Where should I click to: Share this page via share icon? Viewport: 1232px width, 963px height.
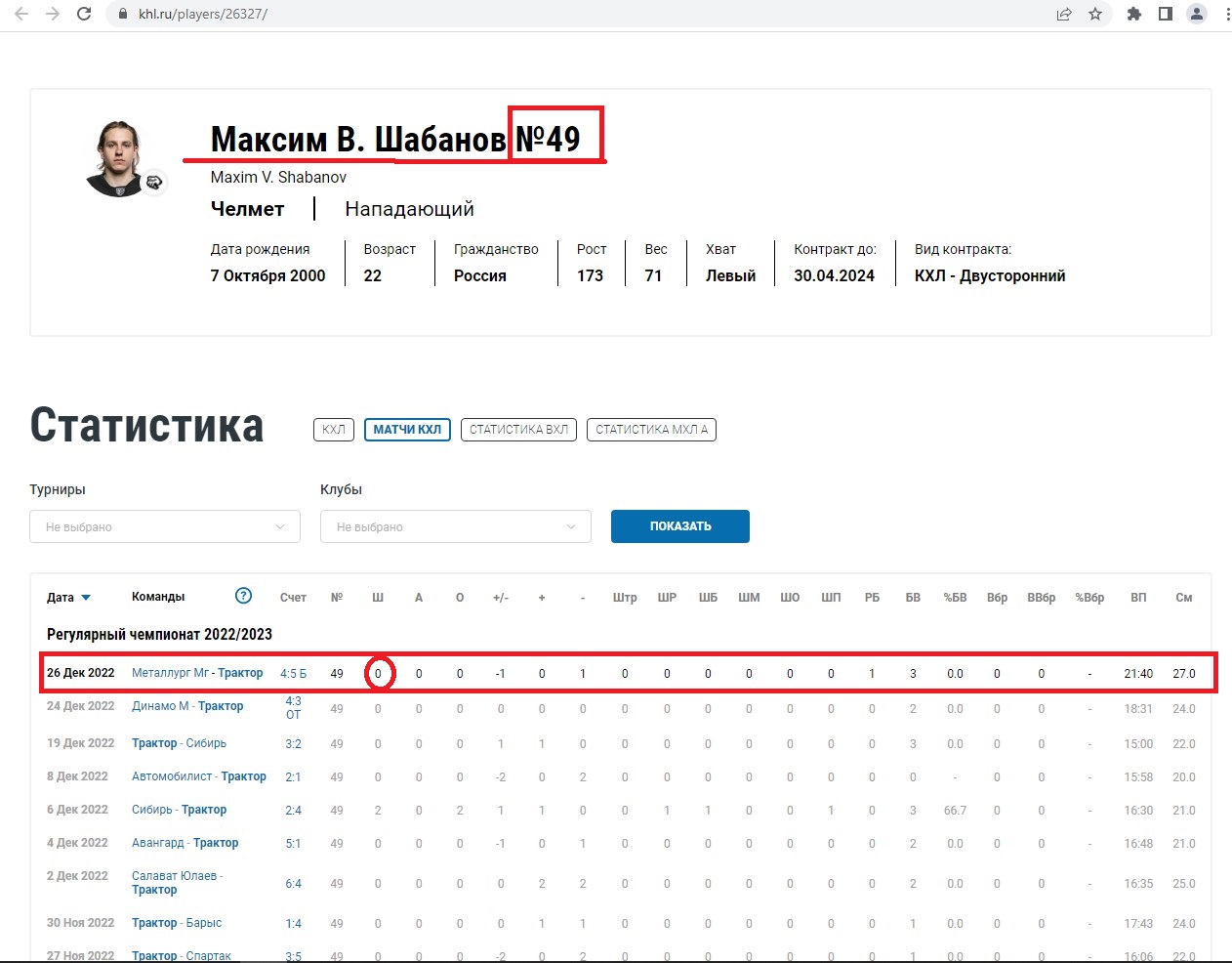1064,14
